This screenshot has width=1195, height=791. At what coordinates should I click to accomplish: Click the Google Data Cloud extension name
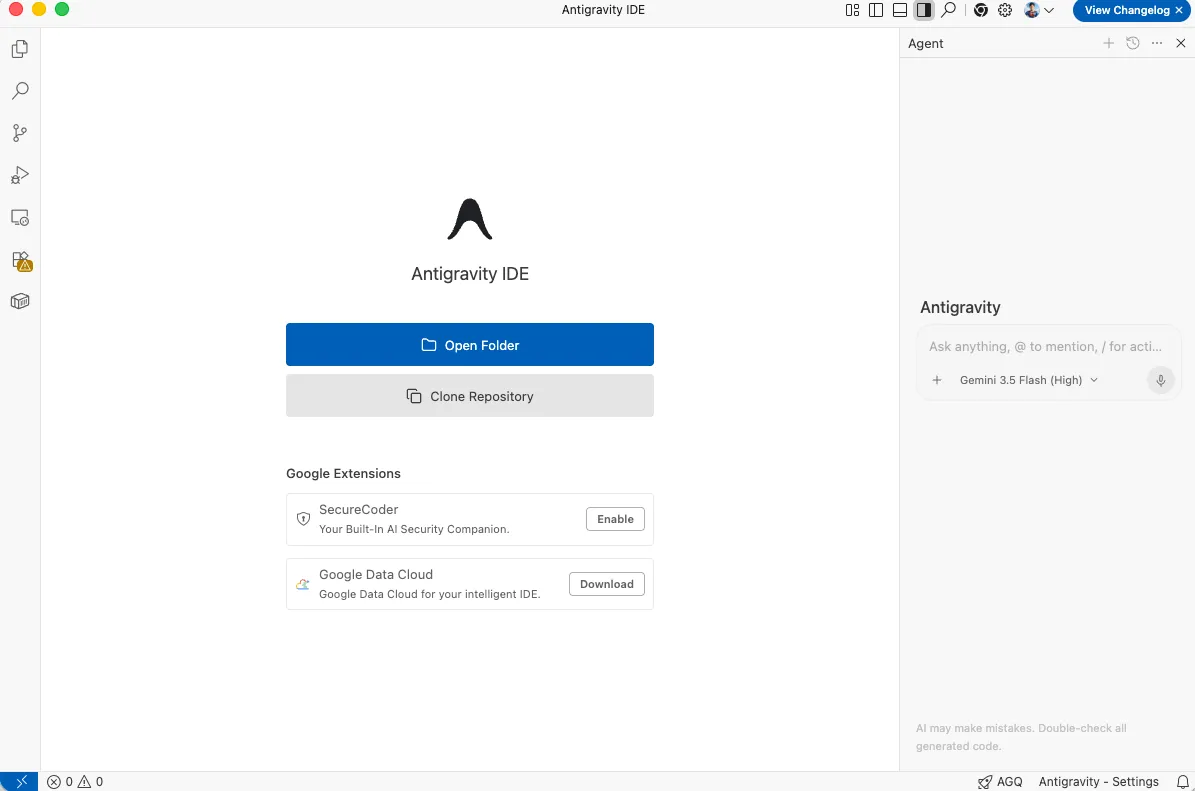[376, 575]
